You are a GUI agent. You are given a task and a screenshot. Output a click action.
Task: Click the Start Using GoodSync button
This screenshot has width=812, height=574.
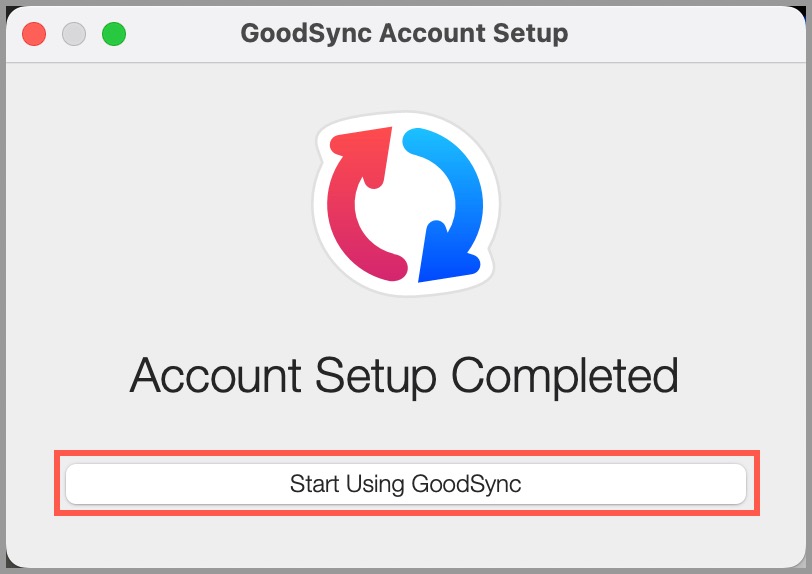[405, 483]
